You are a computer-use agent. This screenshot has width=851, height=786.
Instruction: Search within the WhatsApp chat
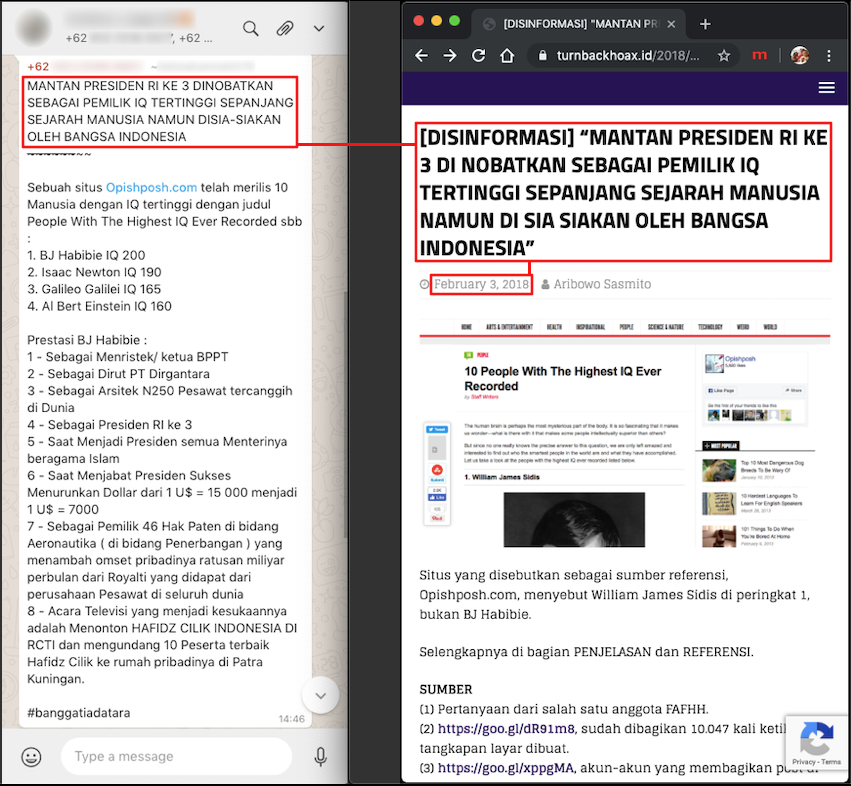click(251, 28)
